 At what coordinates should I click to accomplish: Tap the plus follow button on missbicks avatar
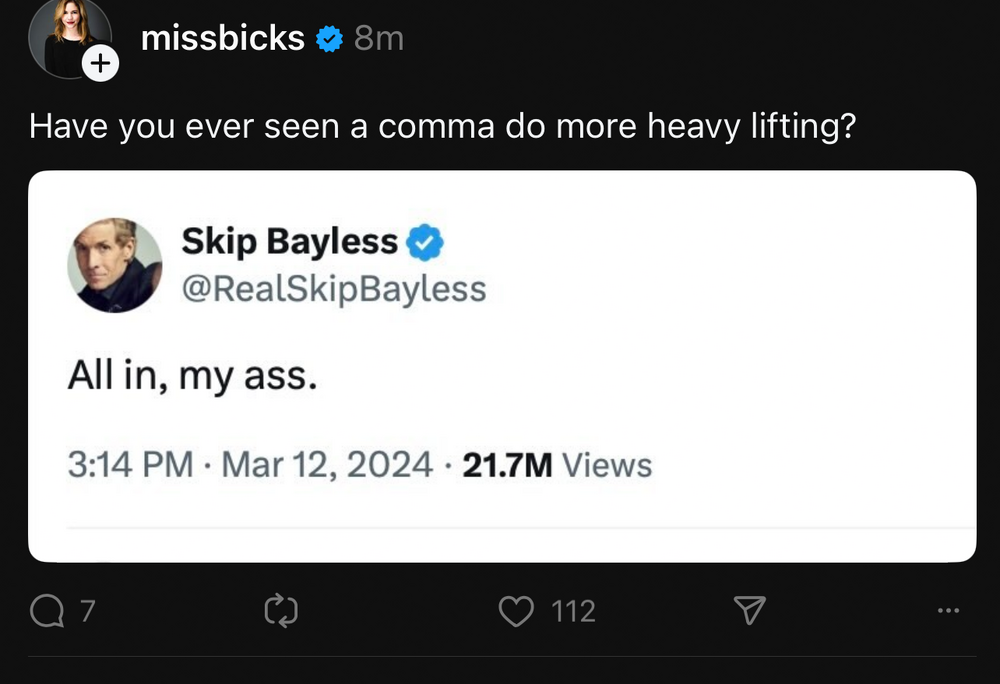click(100, 65)
